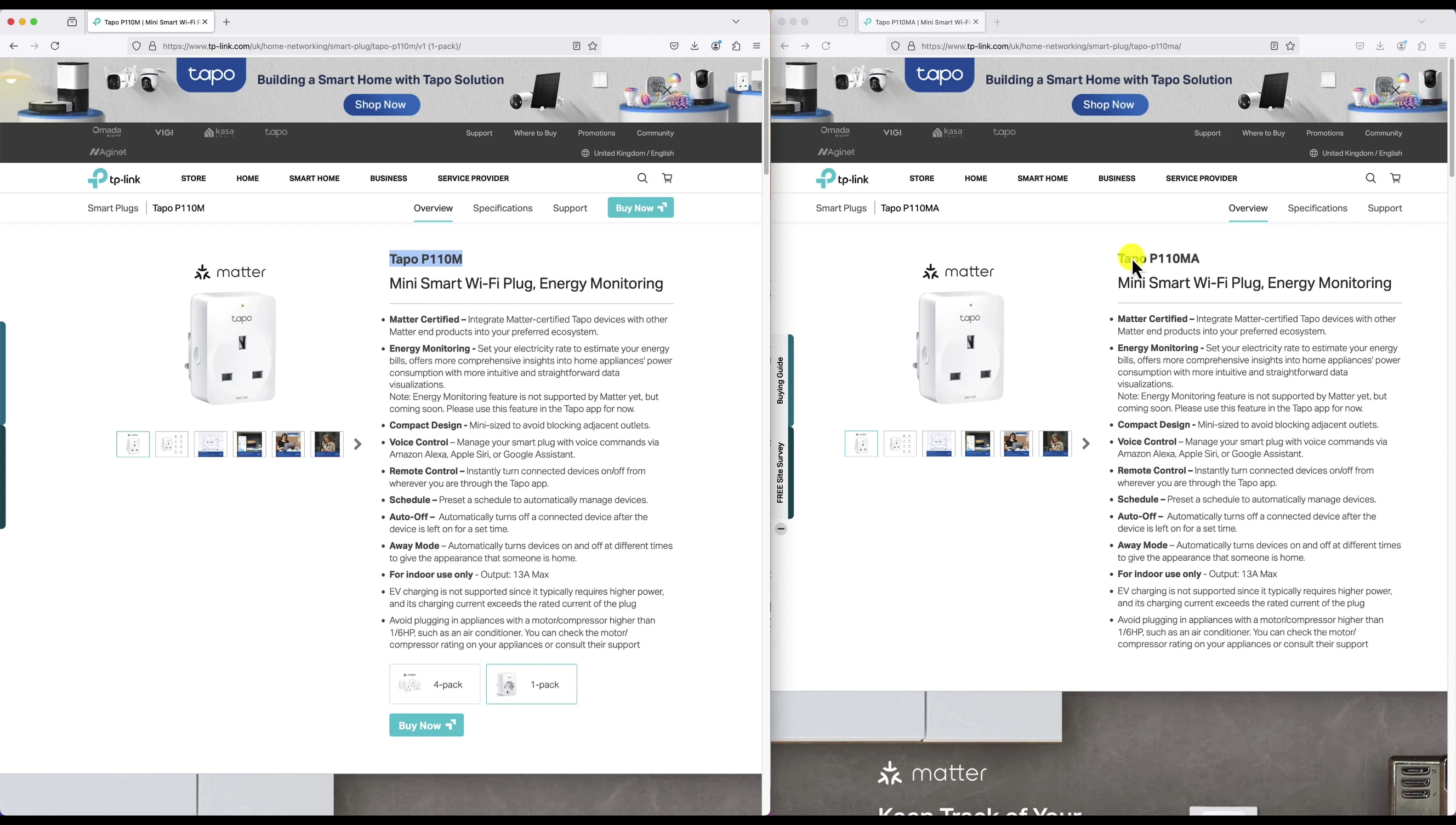Close the Tapo P110M browser tab
The height and width of the screenshot is (825, 1456).
click(204, 21)
